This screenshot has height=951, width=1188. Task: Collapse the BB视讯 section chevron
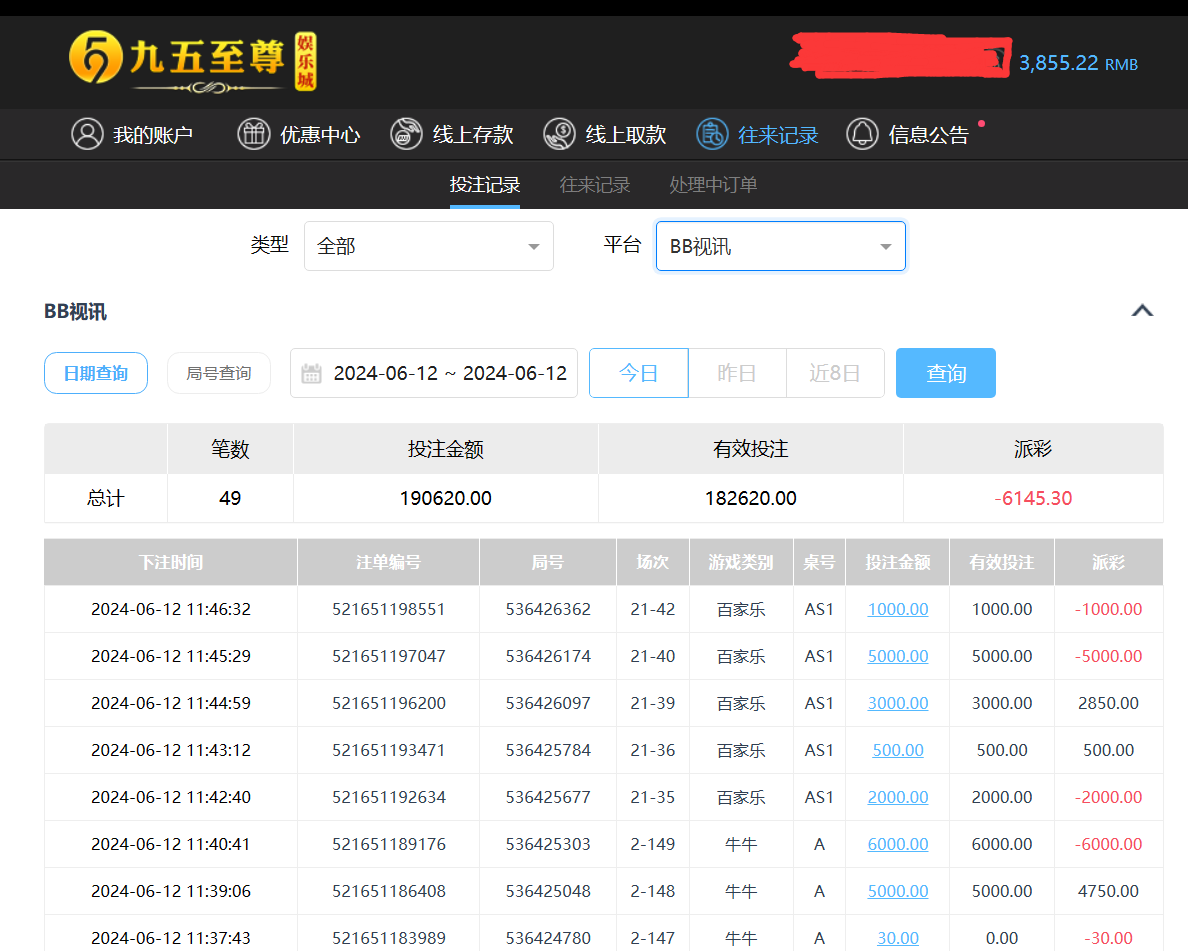point(1142,311)
